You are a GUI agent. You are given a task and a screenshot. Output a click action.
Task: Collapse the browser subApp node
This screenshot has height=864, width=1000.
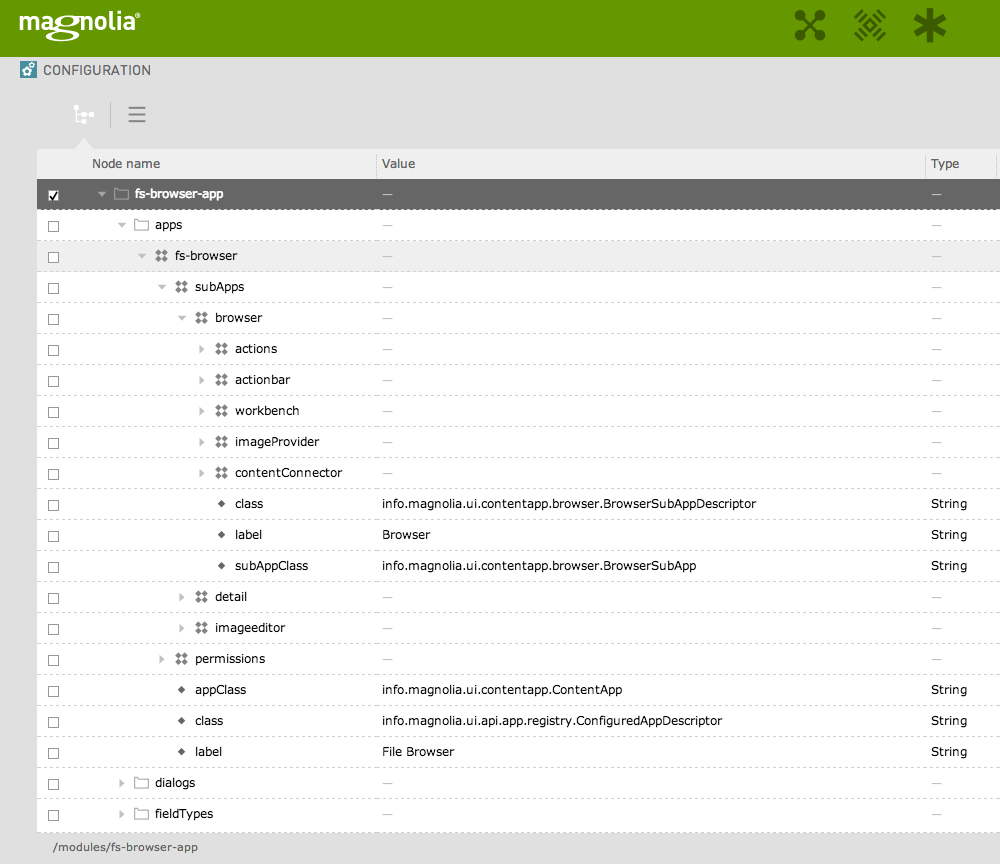tap(182, 317)
